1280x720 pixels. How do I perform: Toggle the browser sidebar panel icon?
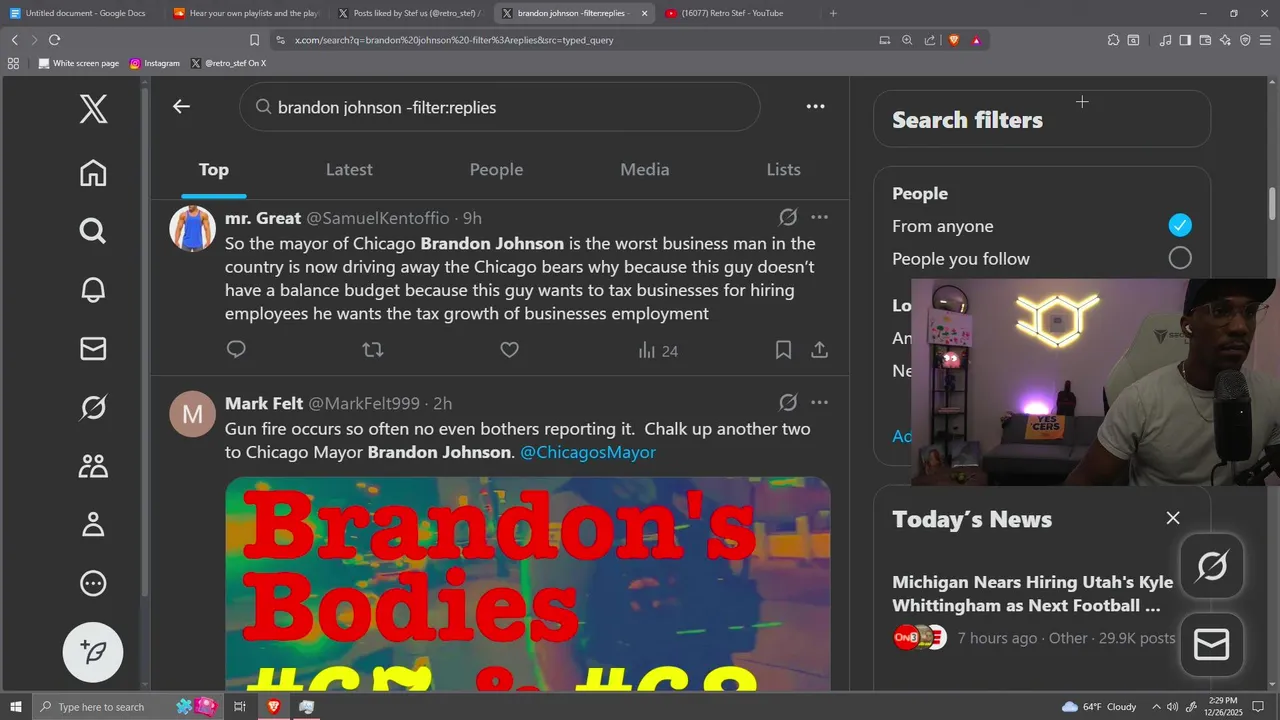point(1185,40)
